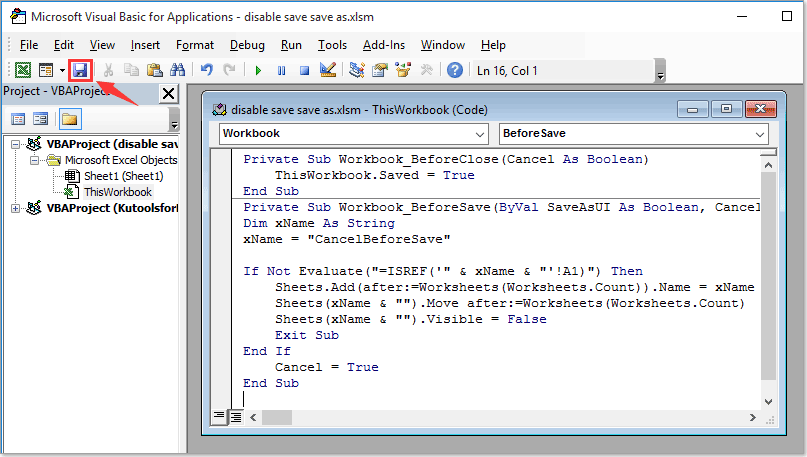
Task: Open the Debug menu
Action: pos(247,45)
